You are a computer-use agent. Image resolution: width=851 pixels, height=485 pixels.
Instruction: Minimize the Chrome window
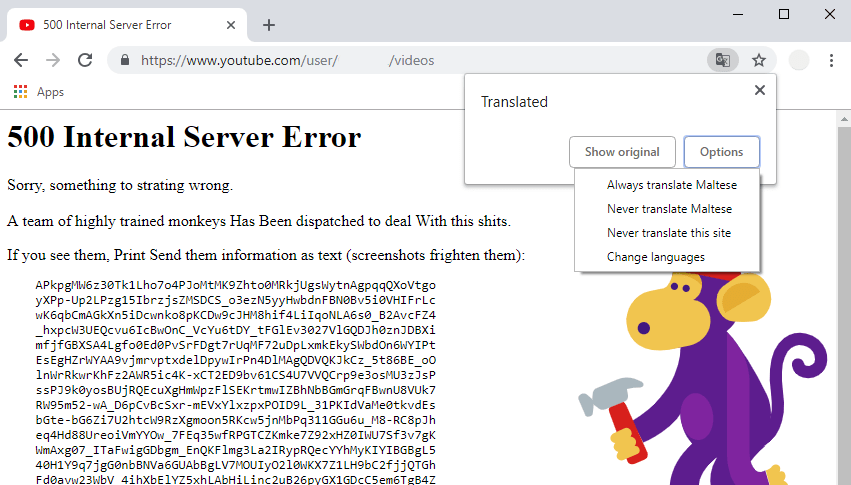[x=738, y=14]
